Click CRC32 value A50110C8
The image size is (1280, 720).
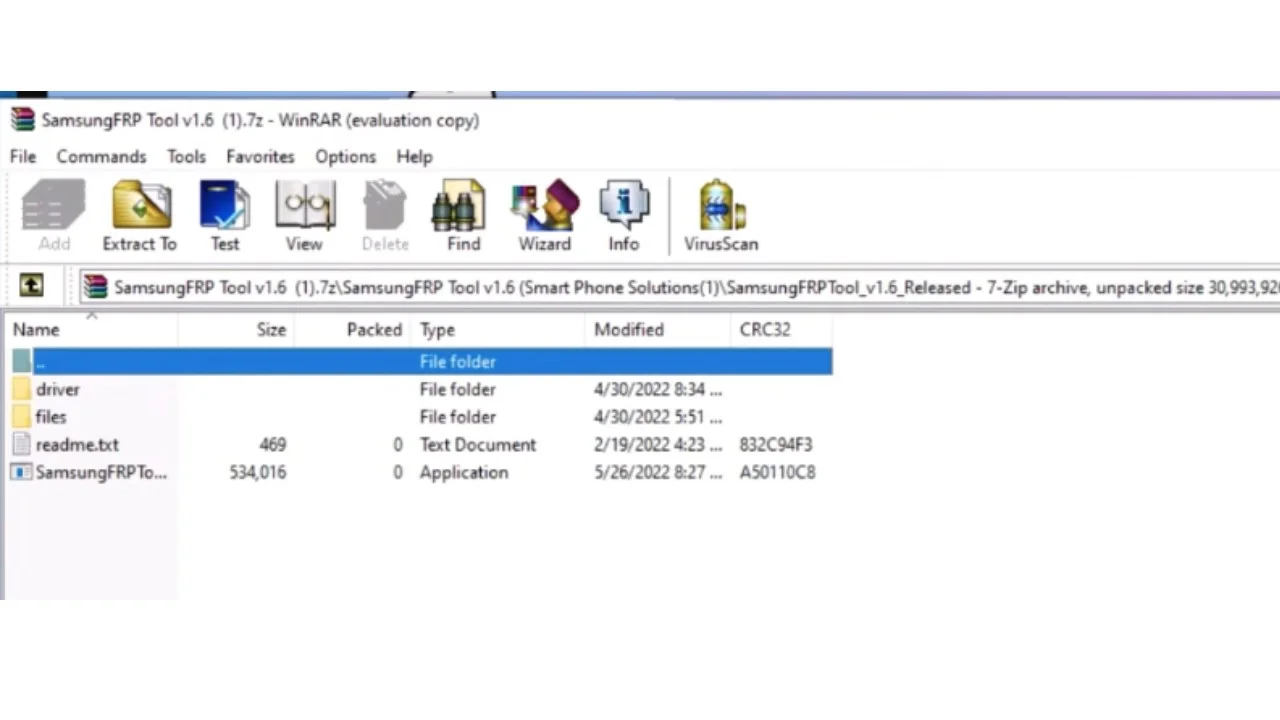coord(777,472)
